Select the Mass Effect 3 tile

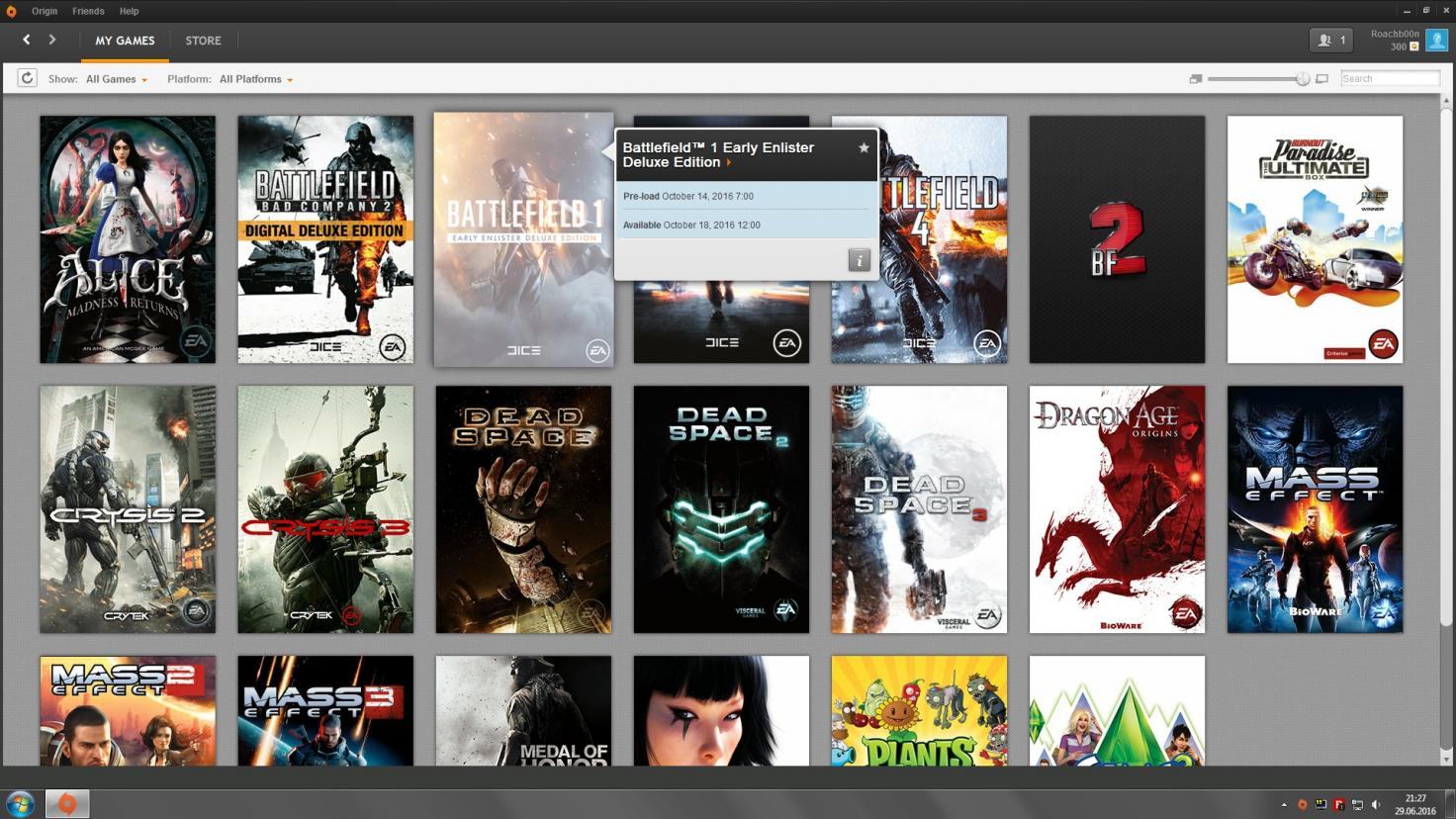325,710
